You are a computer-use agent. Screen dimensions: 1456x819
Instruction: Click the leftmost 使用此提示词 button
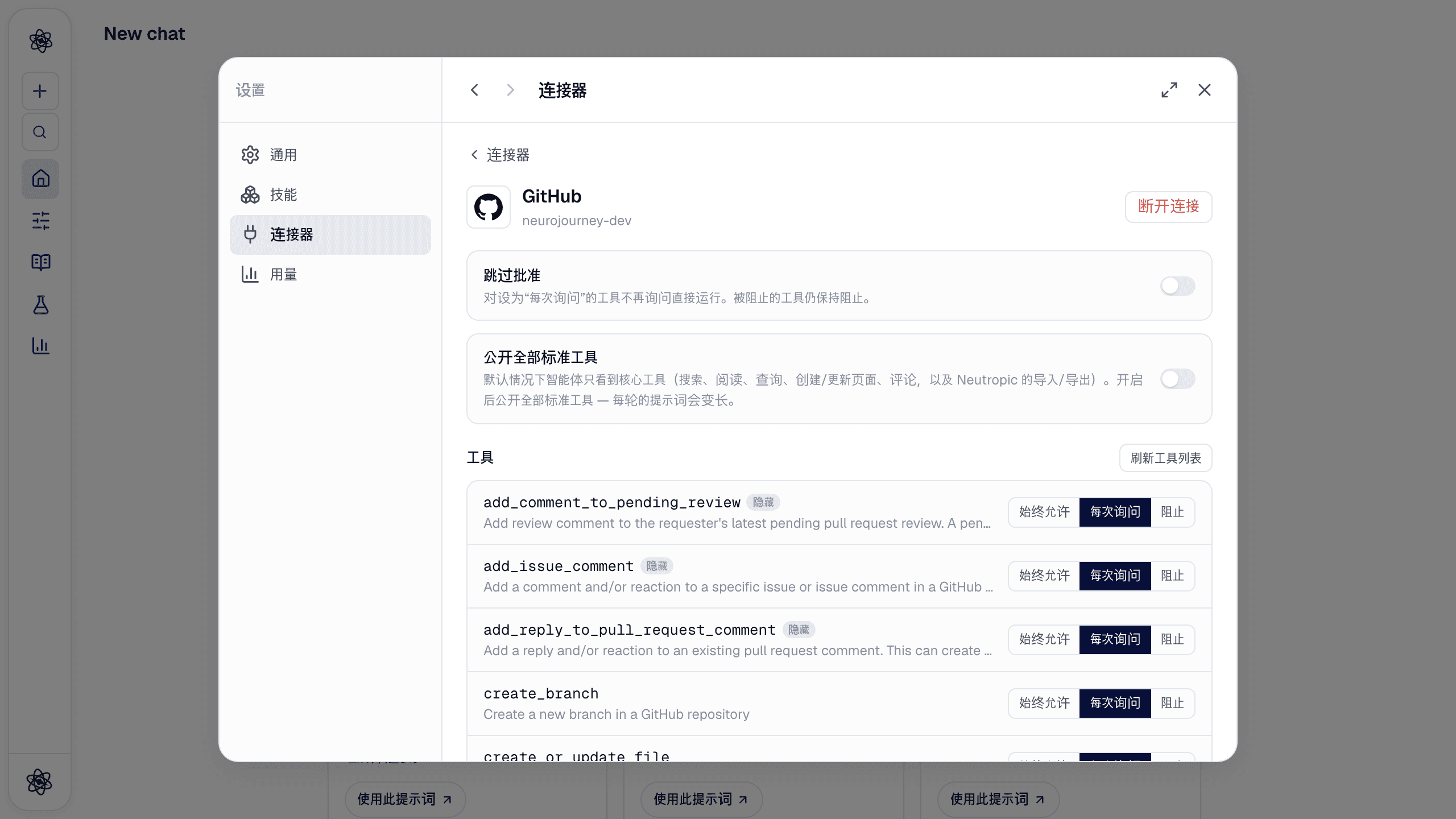pyautogui.click(x=405, y=799)
